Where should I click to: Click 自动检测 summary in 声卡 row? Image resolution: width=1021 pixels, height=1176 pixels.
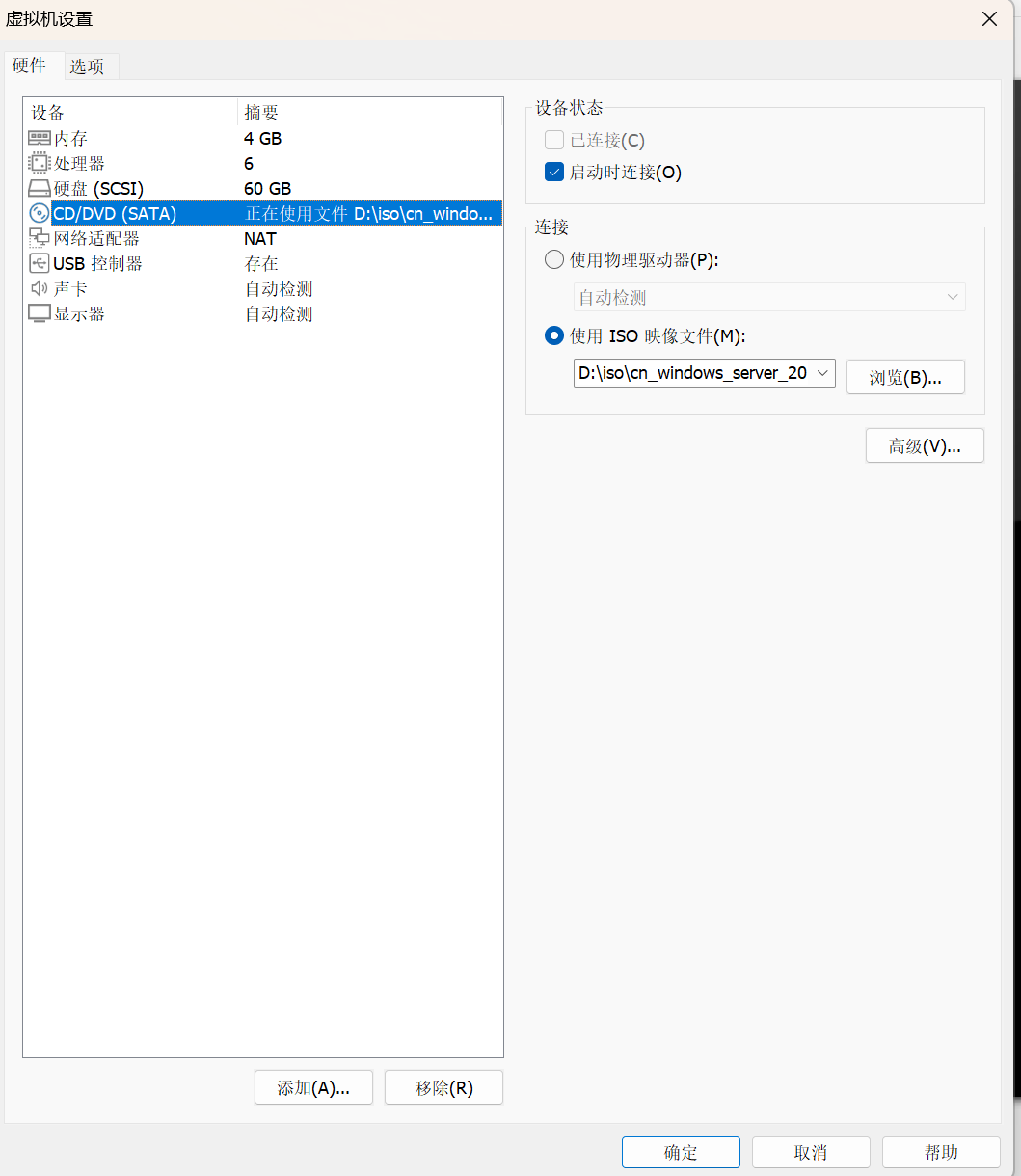[x=279, y=289]
